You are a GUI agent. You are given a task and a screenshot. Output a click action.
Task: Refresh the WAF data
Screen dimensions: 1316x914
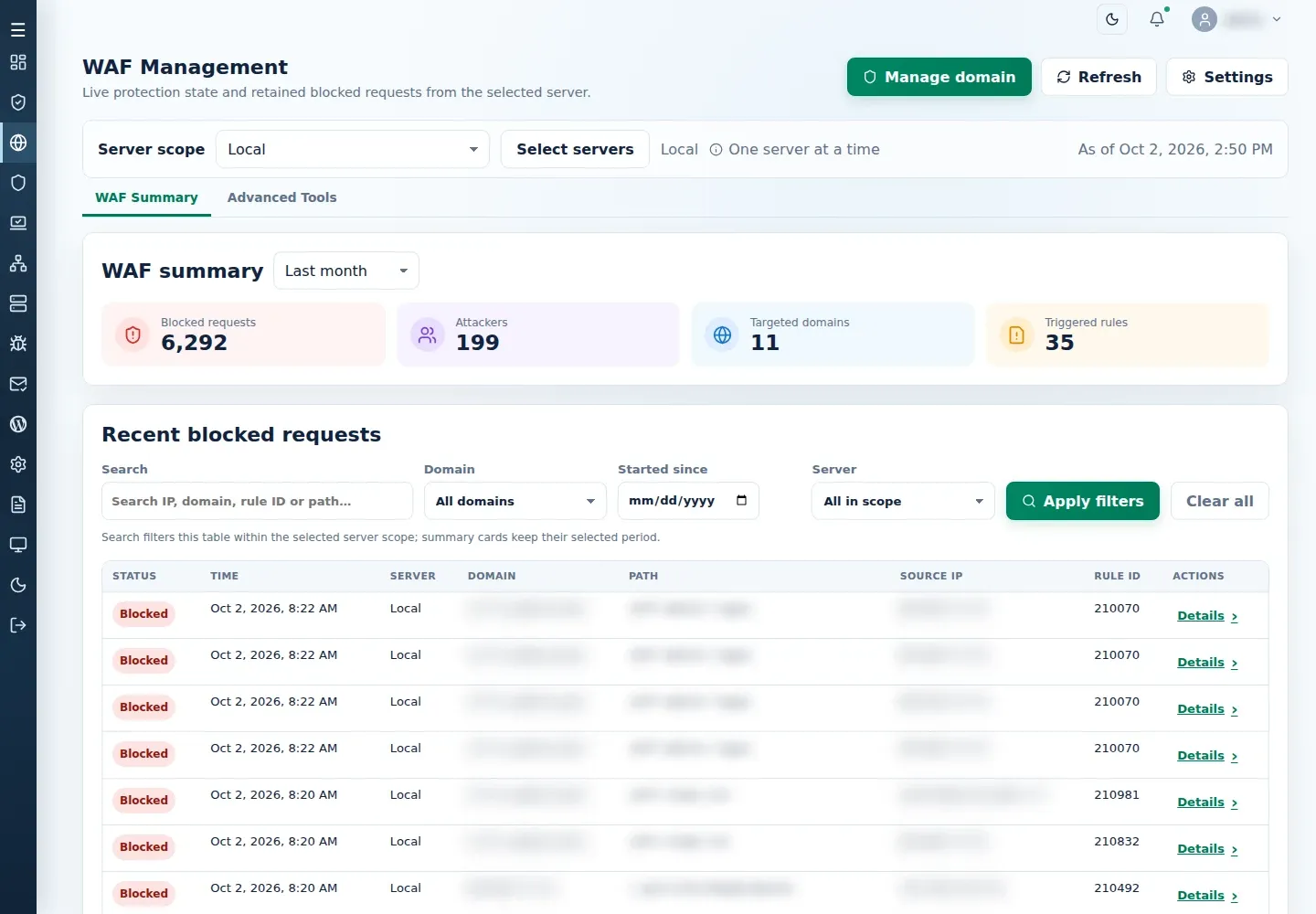[x=1098, y=77]
